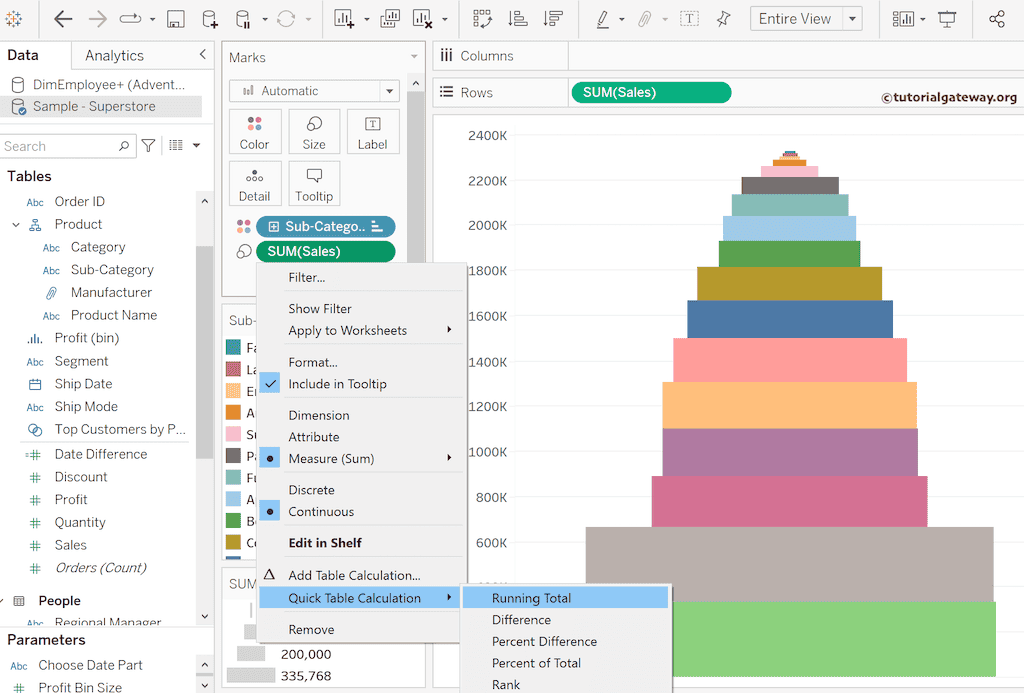Select the Continuous option
1024x693 pixels.
321,512
